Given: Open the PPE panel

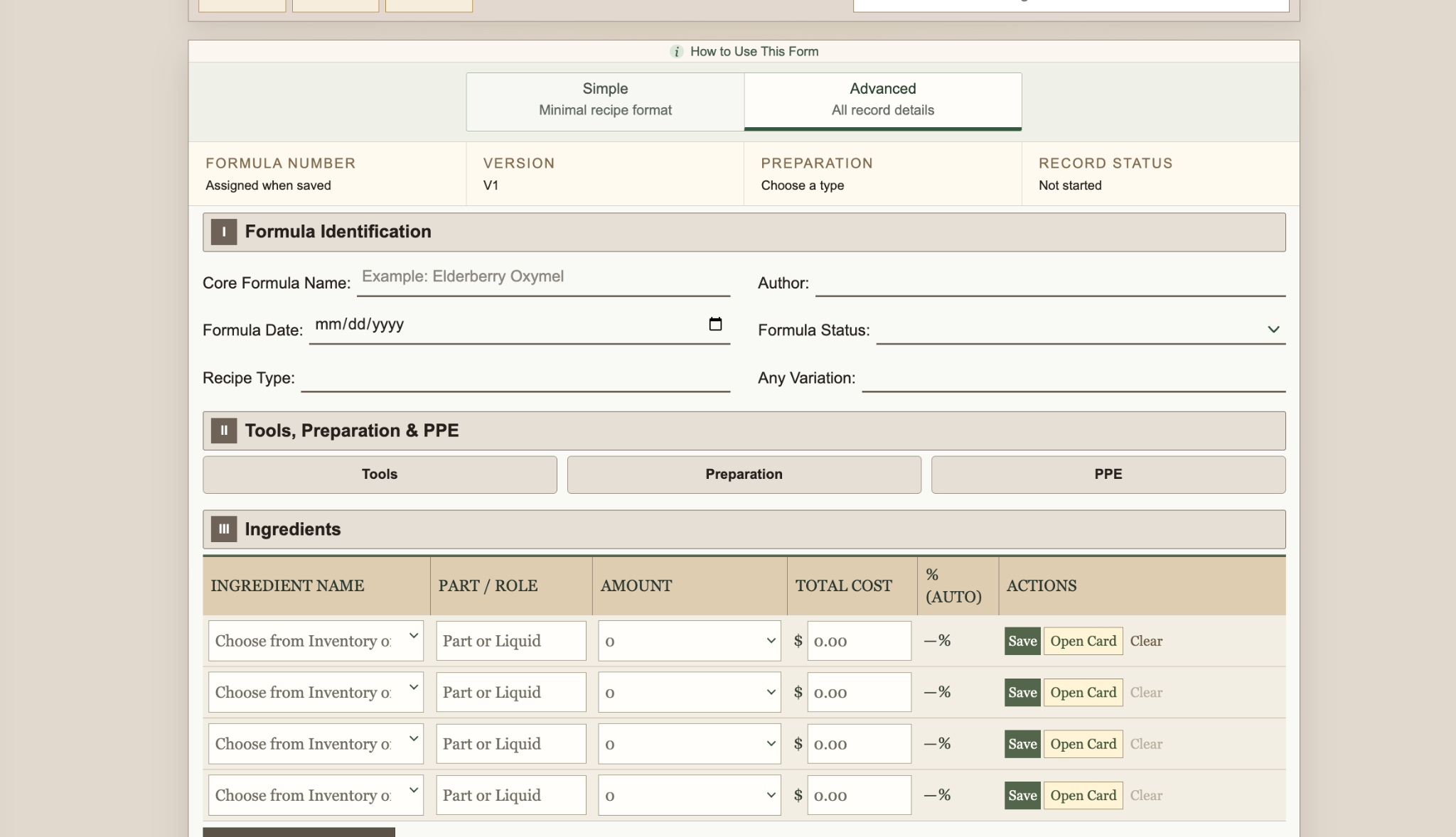Looking at the screenshot, I should point(1108,475).
